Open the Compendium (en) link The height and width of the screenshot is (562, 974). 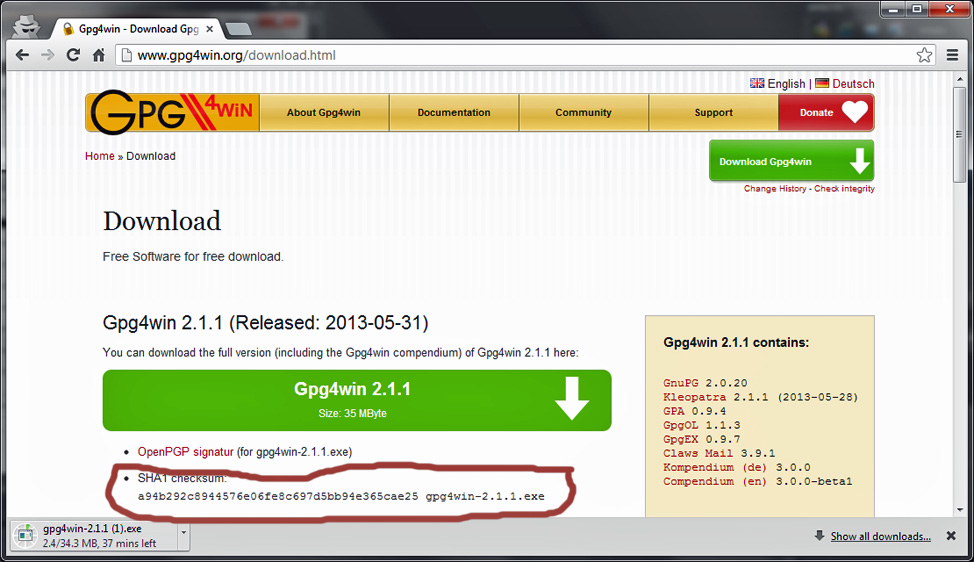714,482
